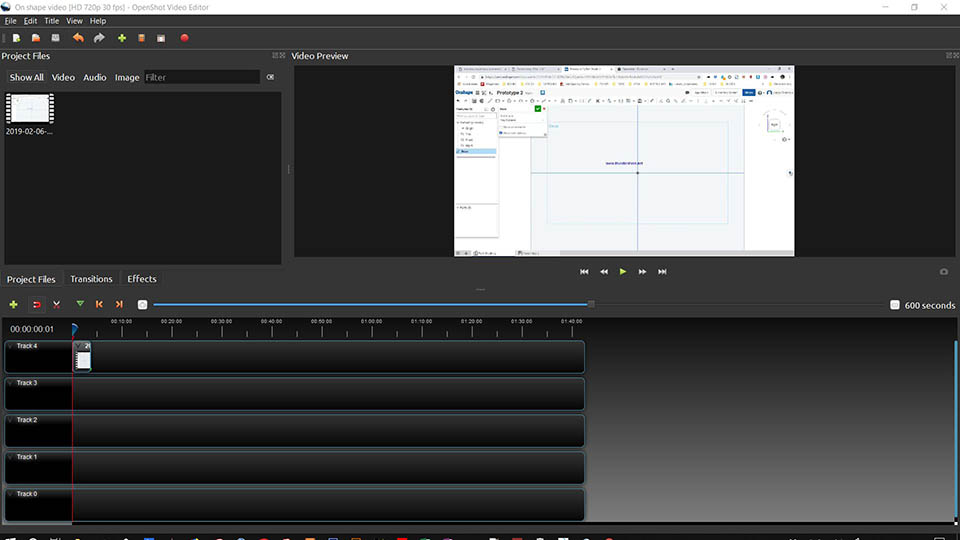The image size is (960, 540).
Task: Close the Project Files panel
Action: (x=282, y=55)
